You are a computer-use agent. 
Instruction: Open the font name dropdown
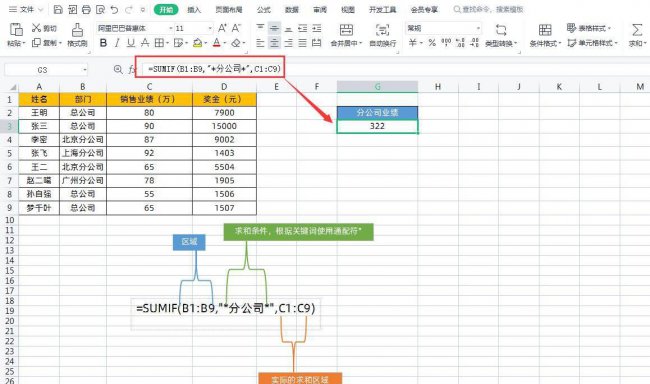170,28
